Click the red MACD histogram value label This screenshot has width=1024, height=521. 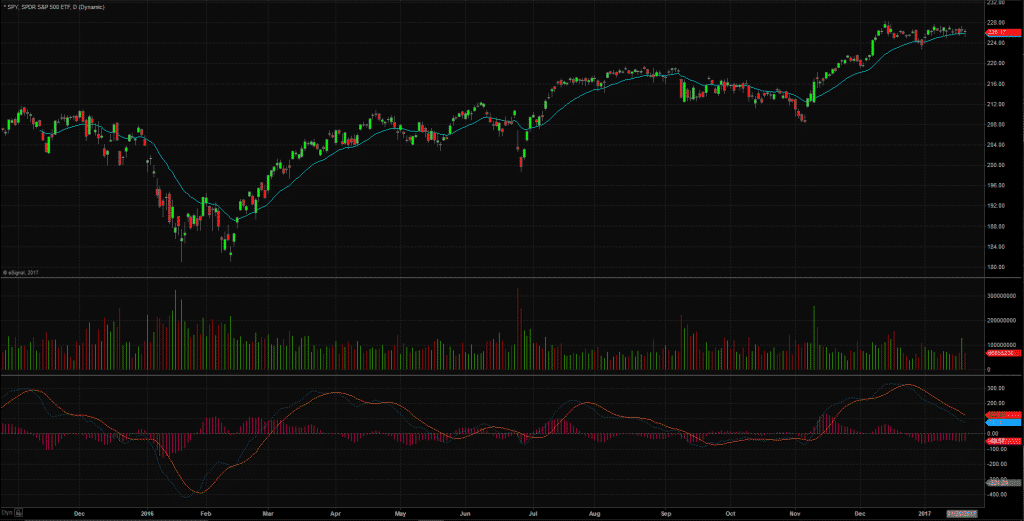[x=1003, y=442]
